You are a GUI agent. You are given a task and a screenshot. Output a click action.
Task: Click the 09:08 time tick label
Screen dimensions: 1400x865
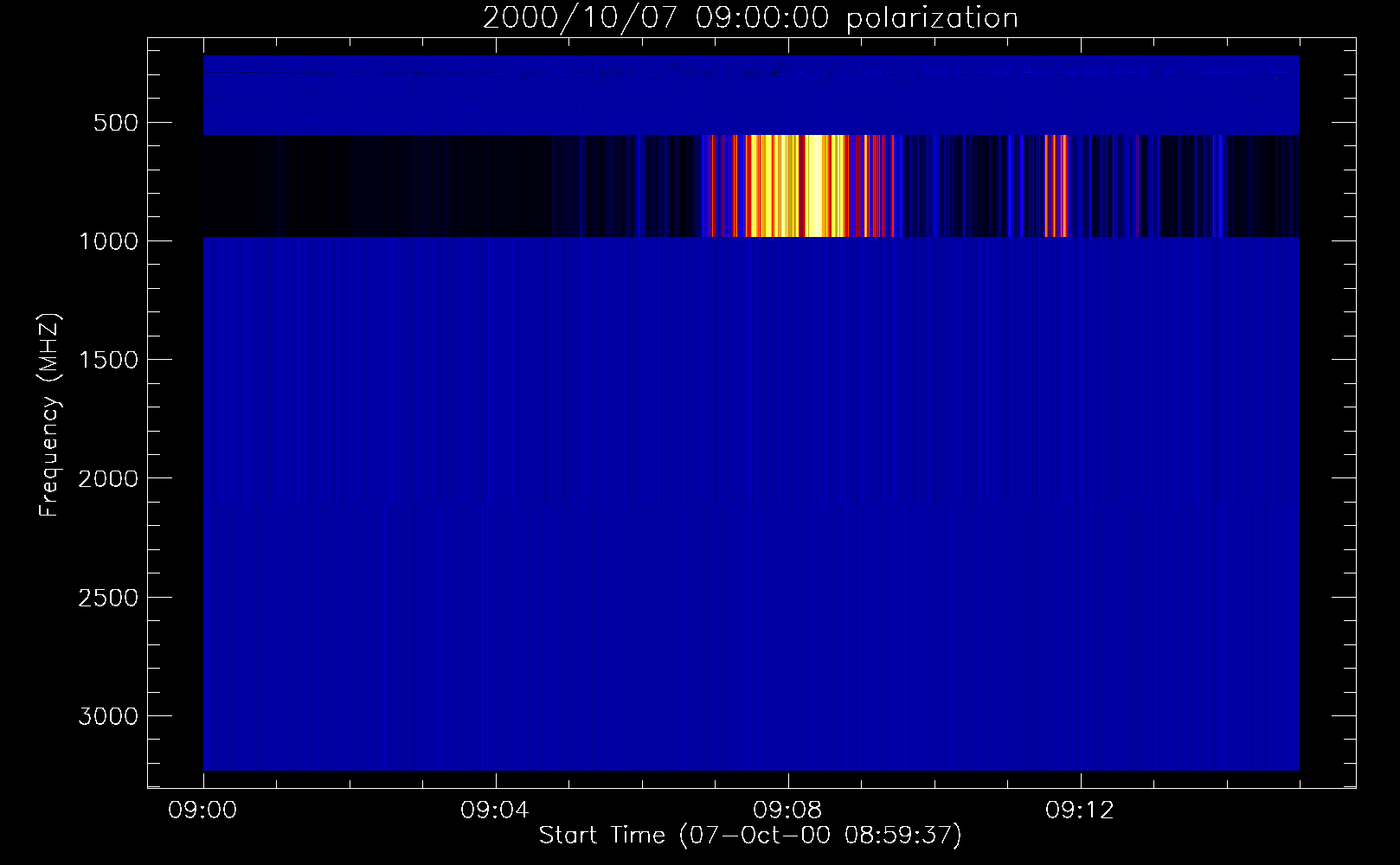(787, 811)
